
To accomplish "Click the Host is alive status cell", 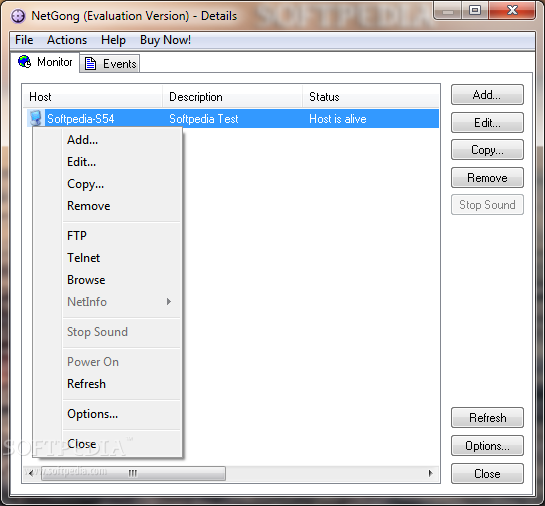I will [x=337, y=119].
